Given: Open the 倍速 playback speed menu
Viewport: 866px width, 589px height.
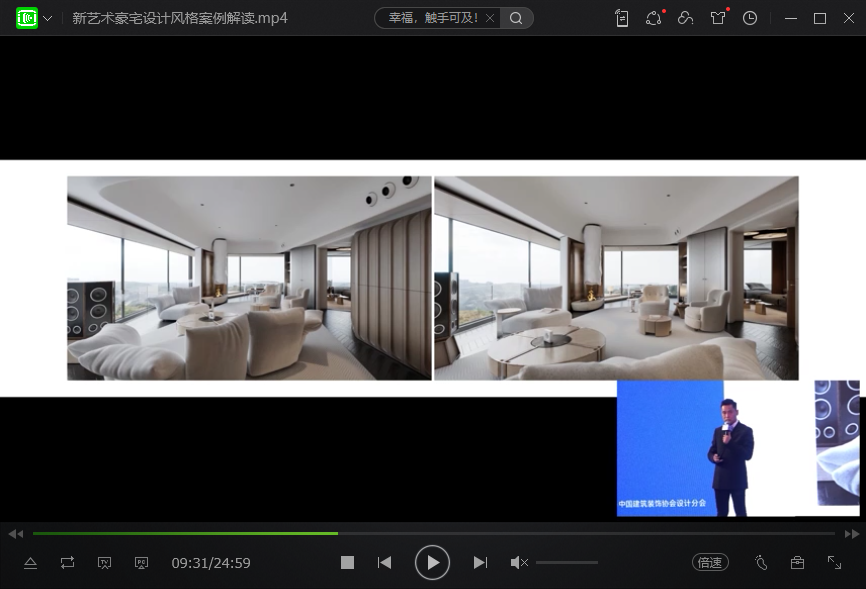Looking at the screenshot, I should [x=710, y=562].
